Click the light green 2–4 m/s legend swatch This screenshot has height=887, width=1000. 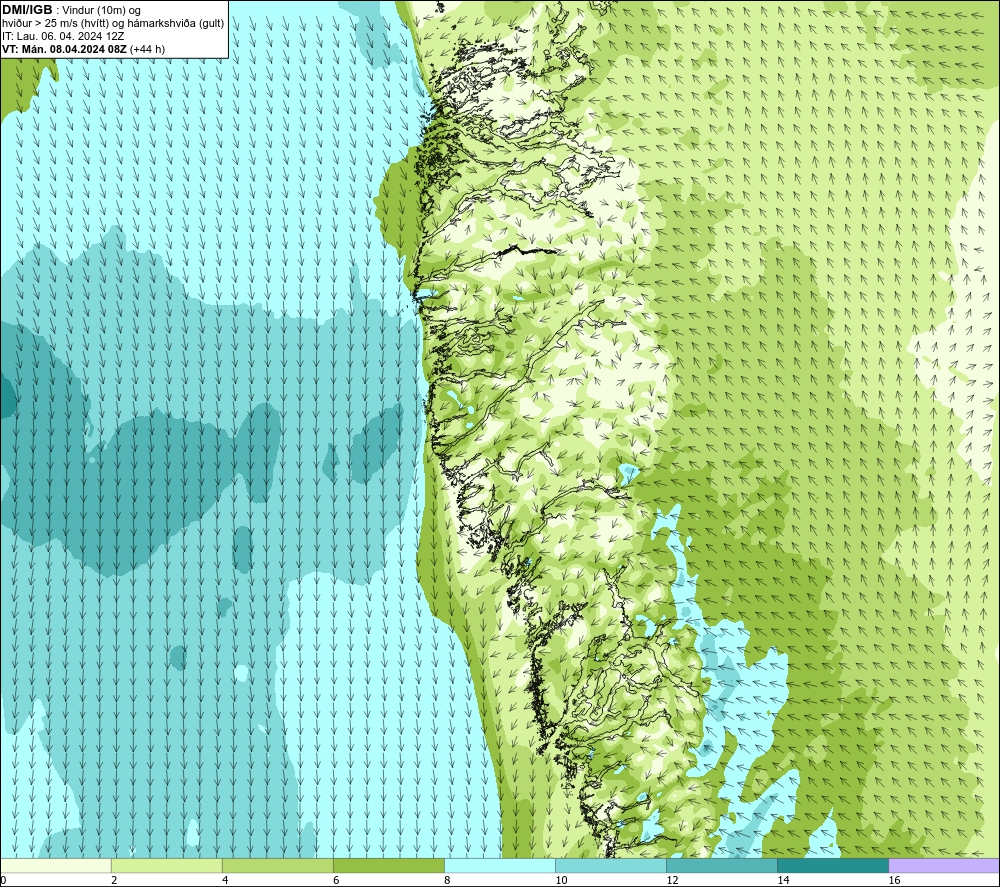pos(167,865)
